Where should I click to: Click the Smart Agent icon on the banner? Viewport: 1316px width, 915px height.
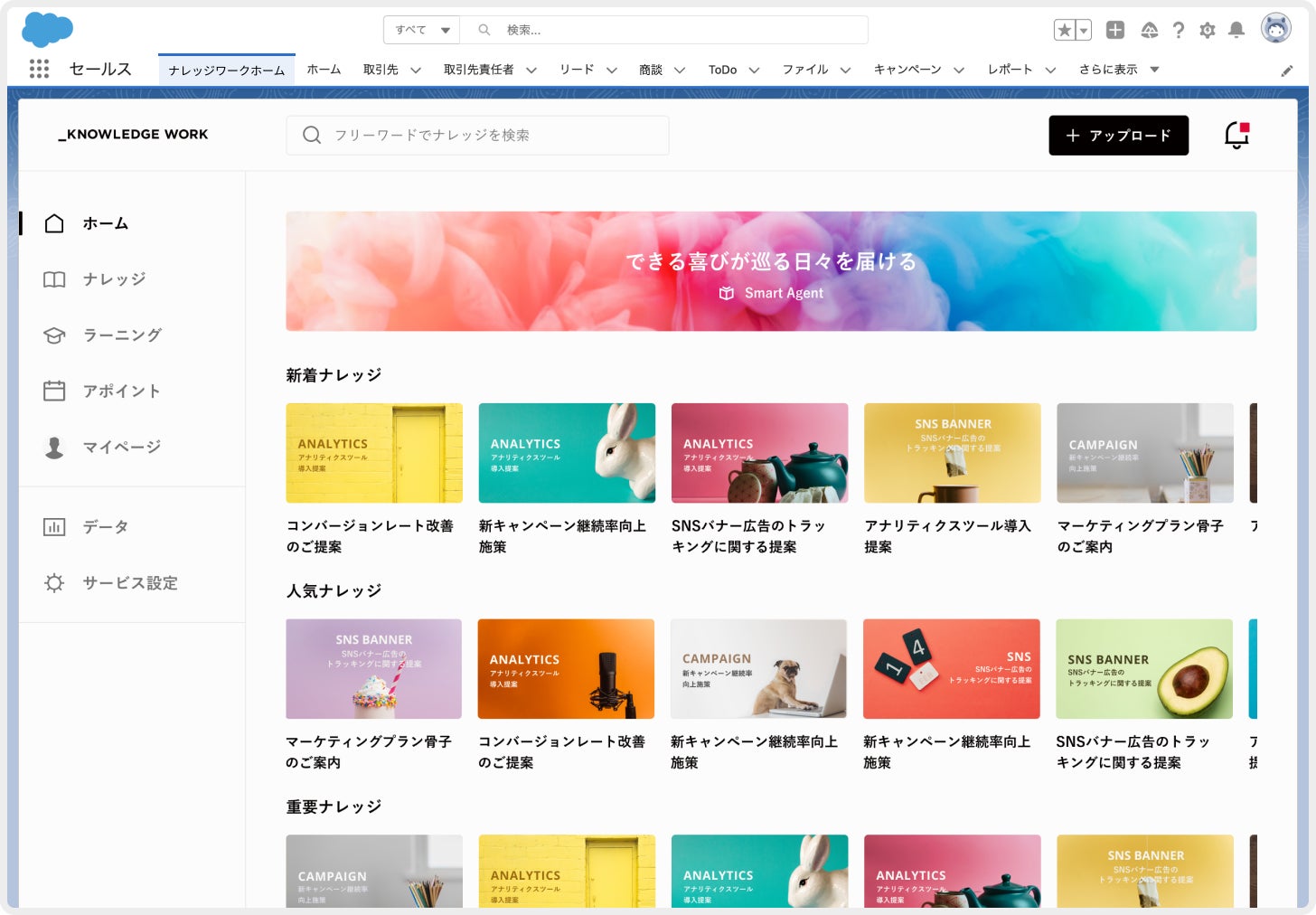click(727, 293)
